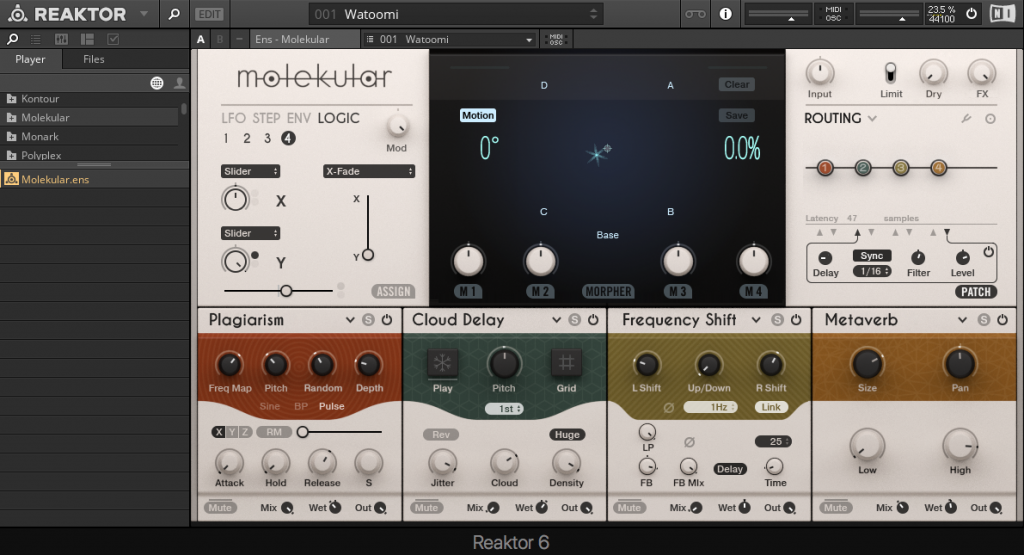Solo the Metaverb effect with S
This screenshot has height=555, width=1024.
coord(984,319)
